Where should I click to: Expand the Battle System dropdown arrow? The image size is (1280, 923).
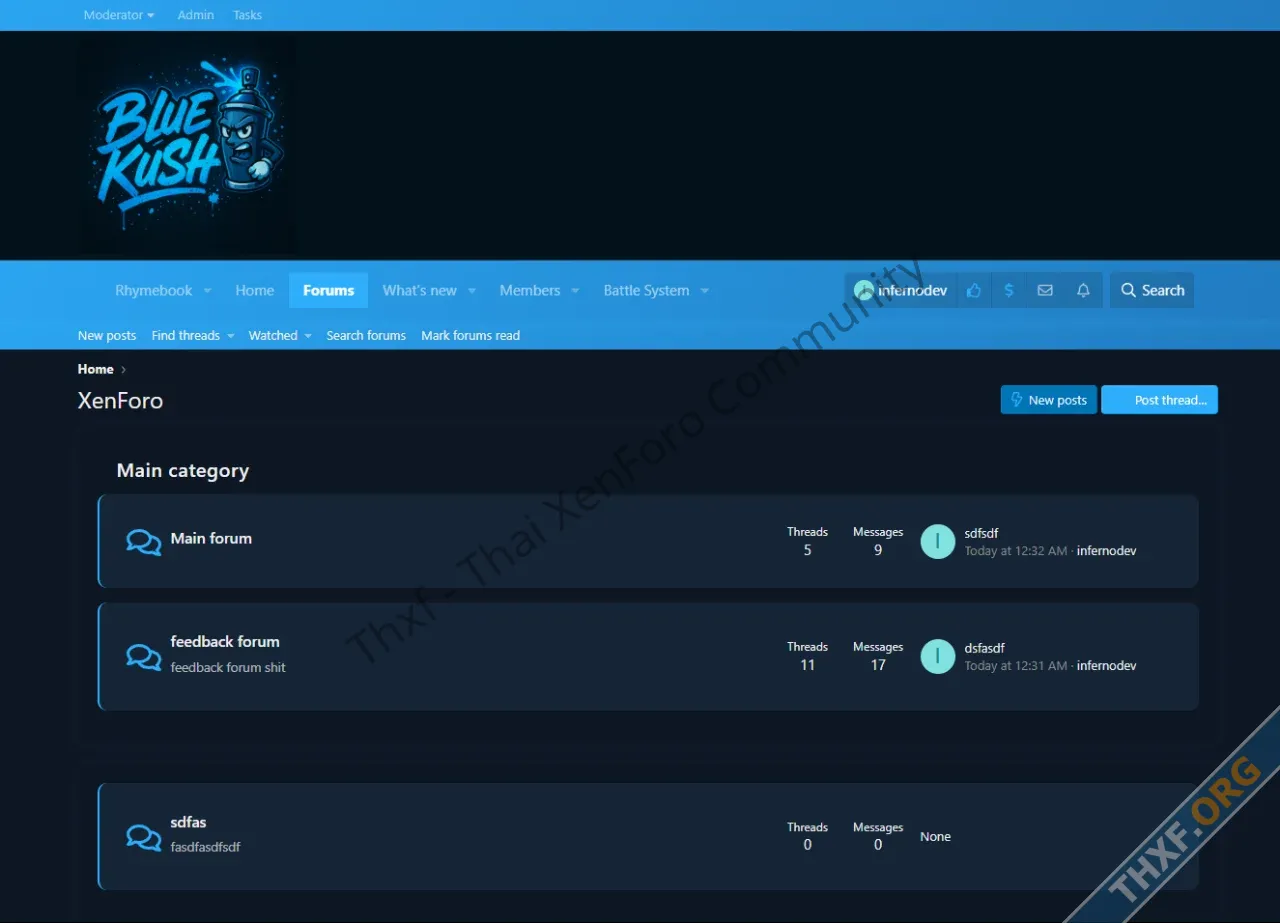[704, 291]
